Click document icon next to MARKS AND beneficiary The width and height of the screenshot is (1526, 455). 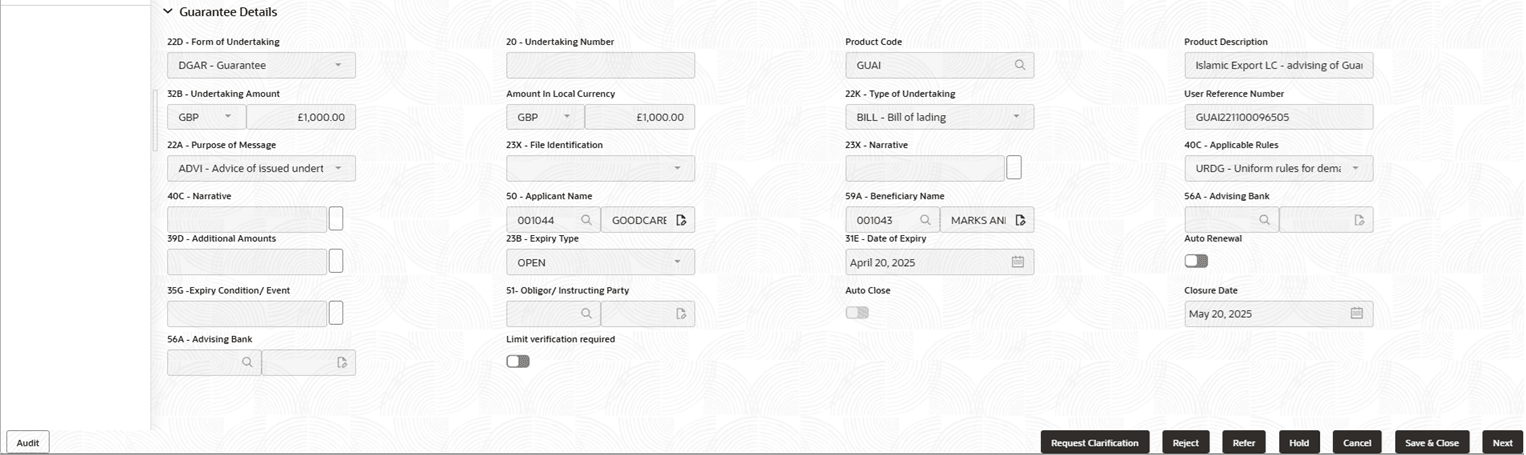pos(1020,220)
